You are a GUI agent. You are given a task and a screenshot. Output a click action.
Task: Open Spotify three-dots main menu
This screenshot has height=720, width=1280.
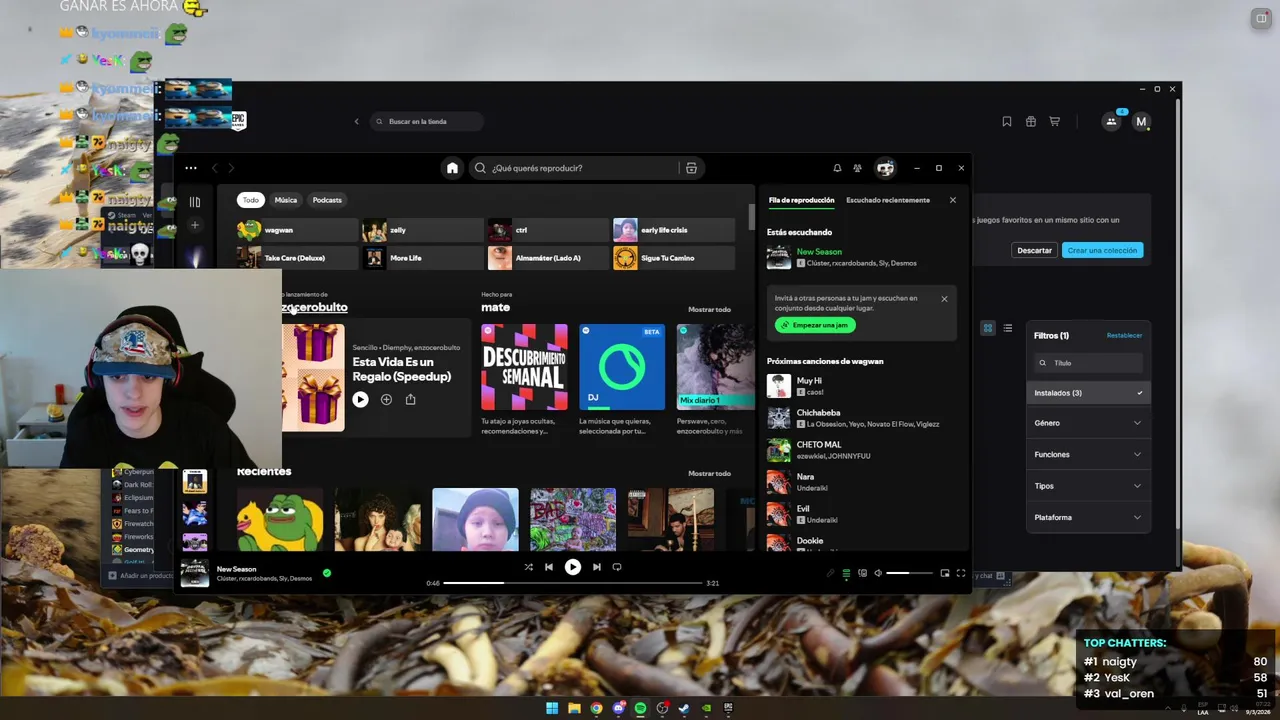coord(191,168)
